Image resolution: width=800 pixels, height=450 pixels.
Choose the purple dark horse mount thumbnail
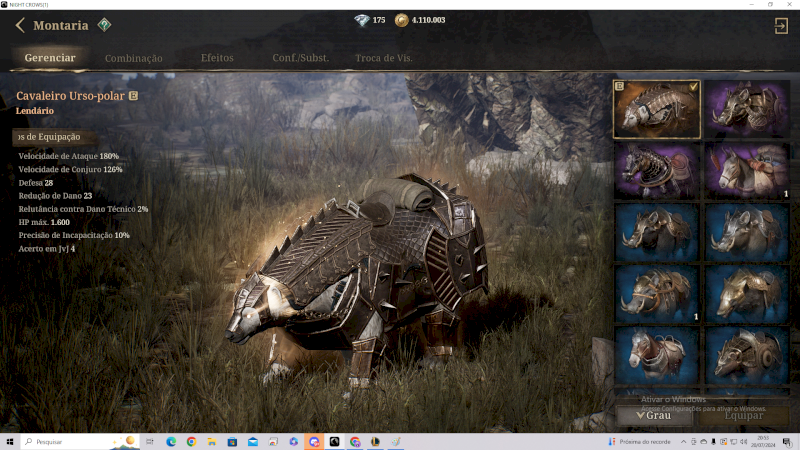[656, 170]
